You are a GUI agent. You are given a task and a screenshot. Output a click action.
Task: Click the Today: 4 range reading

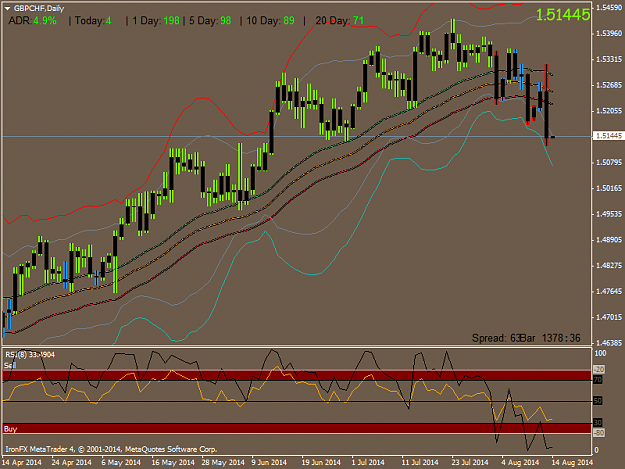(x=93, y=21)
